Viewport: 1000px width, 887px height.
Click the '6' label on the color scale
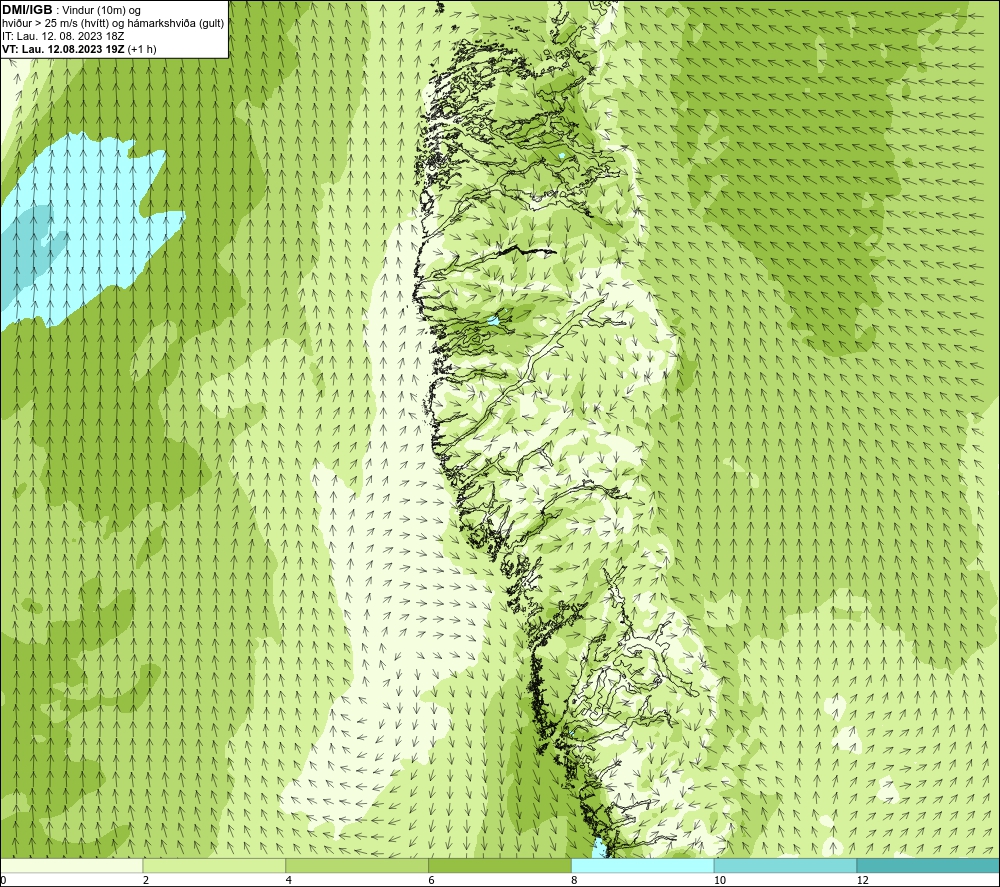[432, 880]
